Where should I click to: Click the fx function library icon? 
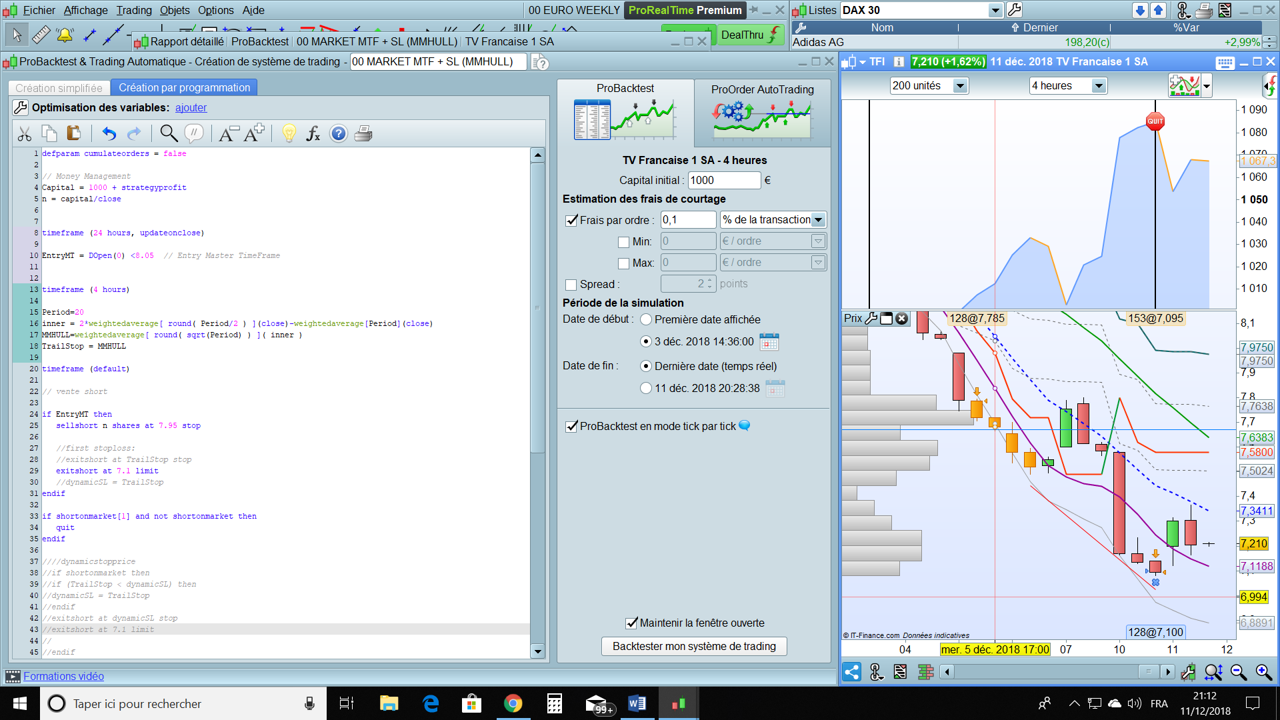coord(313,133)
